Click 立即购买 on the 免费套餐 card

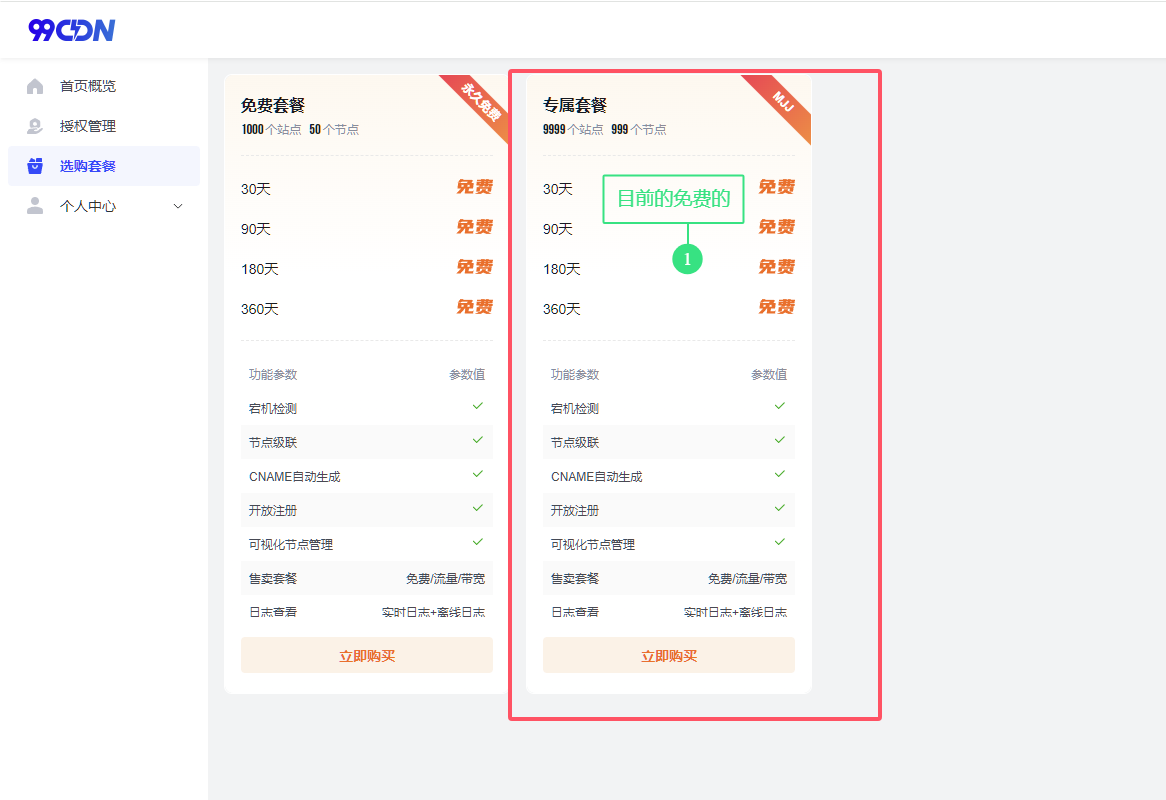point(366,655)
